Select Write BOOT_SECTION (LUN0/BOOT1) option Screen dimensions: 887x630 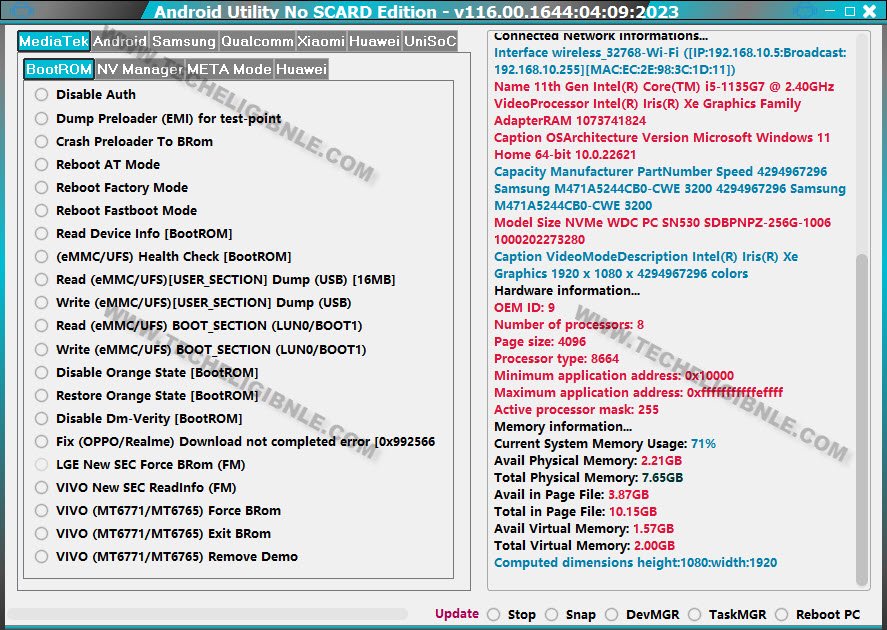coord(41,349)
